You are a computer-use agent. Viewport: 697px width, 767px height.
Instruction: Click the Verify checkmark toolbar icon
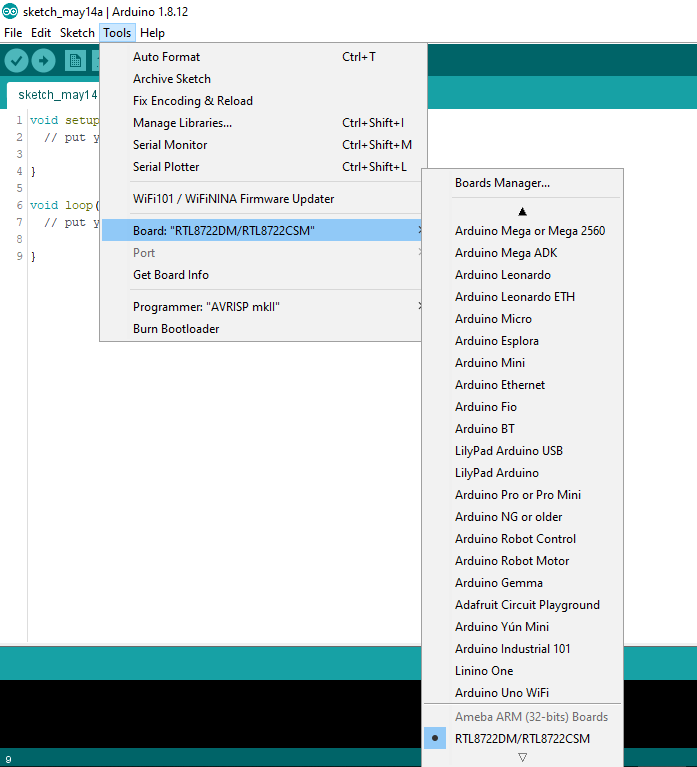tap(16, 61)
